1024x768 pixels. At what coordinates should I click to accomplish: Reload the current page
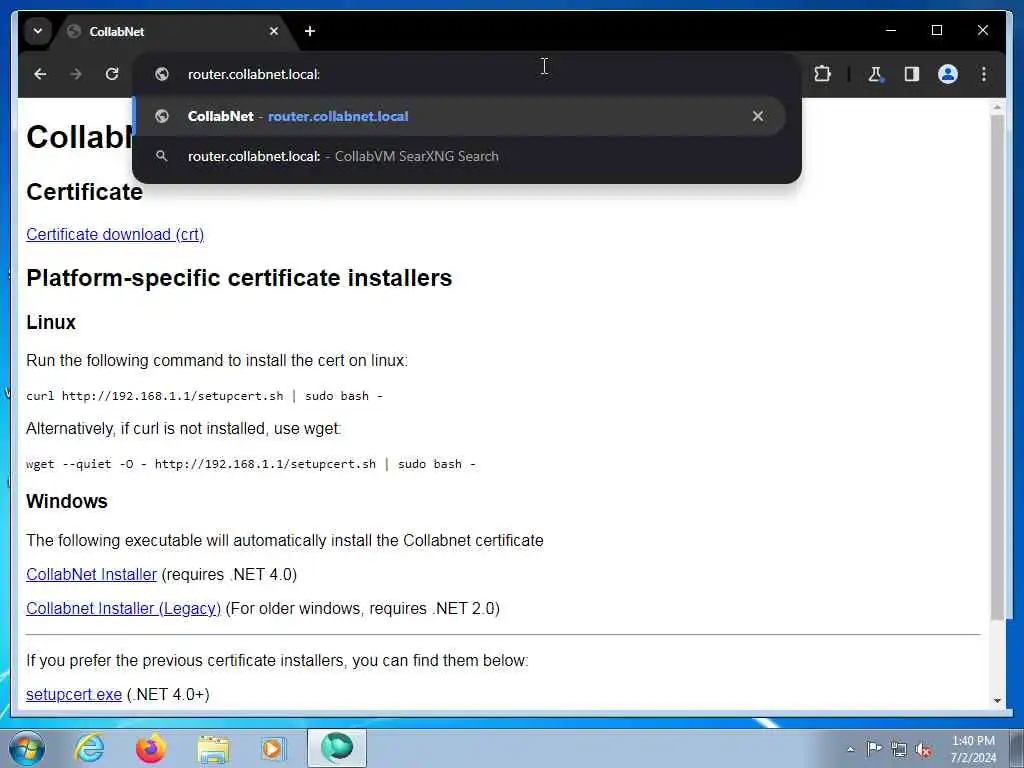pos(112,74)
